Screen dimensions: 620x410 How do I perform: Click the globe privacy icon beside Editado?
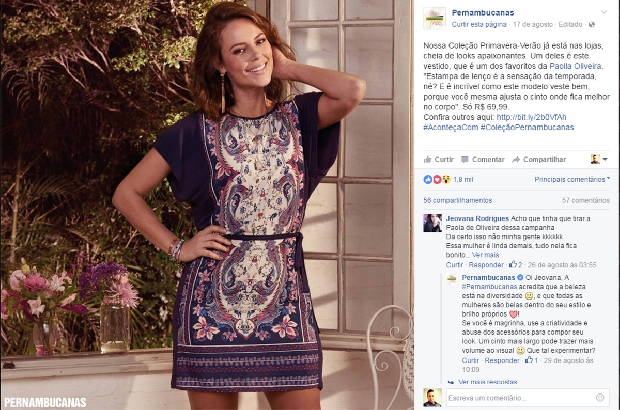[x=592, y=25]
